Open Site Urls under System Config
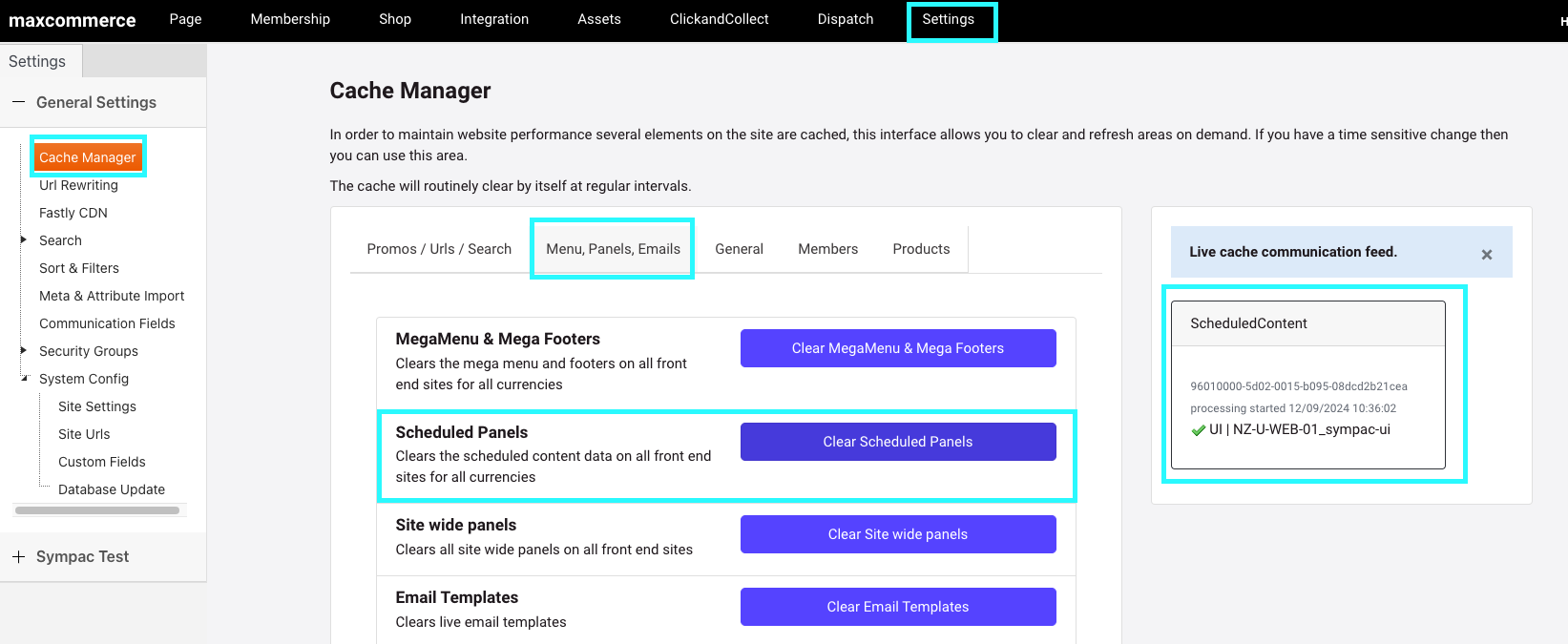Screen dimensions: 1568x644 click(84, 434)
